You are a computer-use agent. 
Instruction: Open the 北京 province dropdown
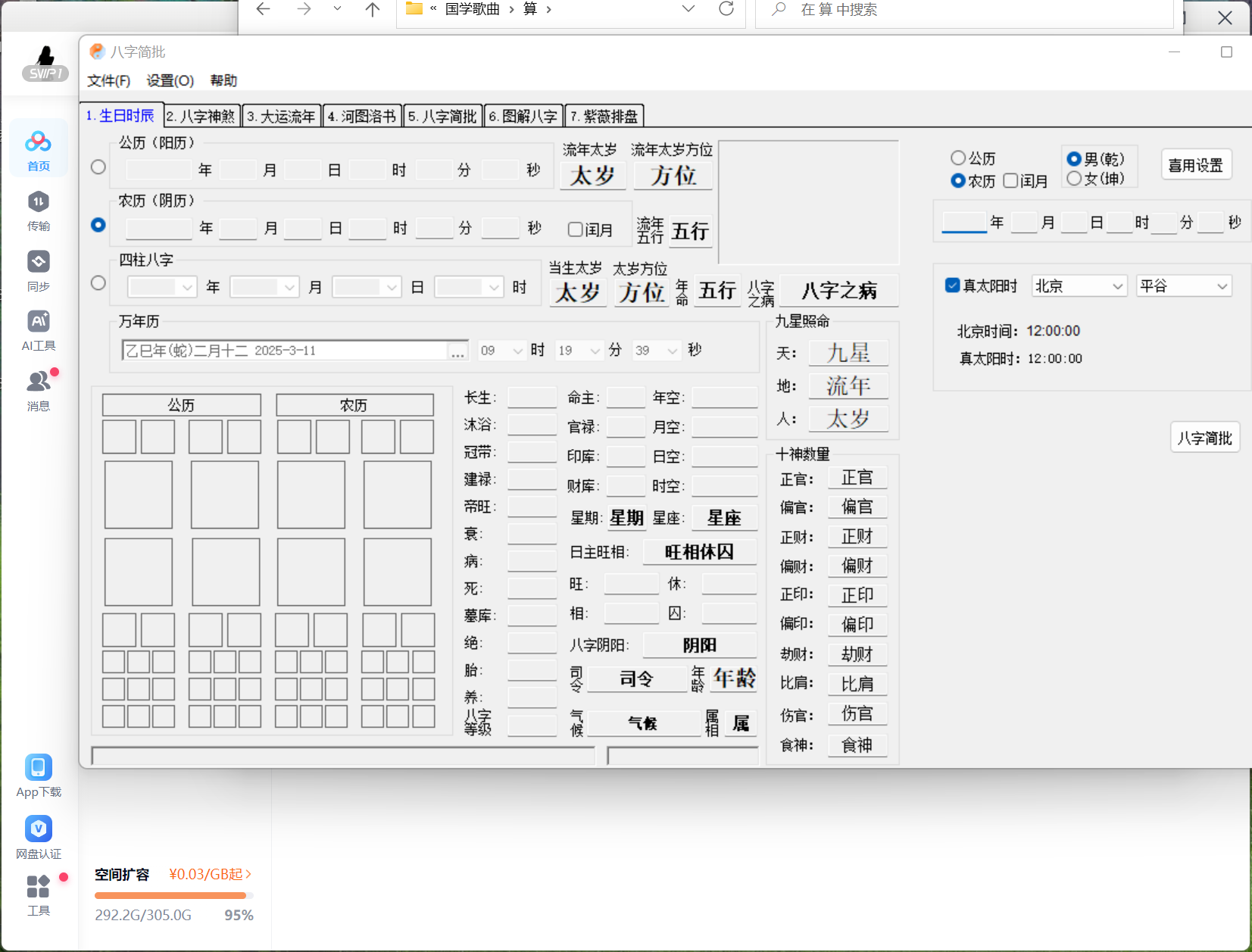point(1079,286)
